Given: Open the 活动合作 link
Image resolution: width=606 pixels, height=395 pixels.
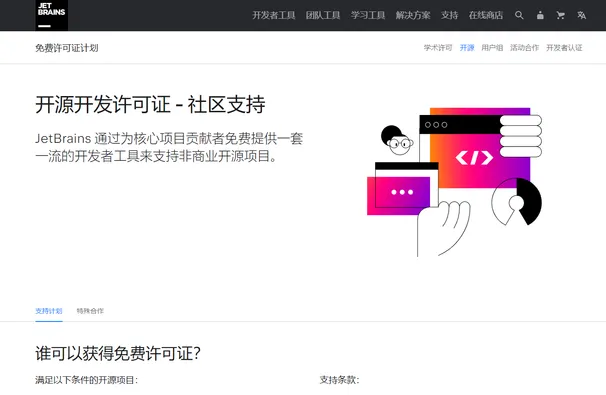Looking at the screenshot, I should (524, 48).
